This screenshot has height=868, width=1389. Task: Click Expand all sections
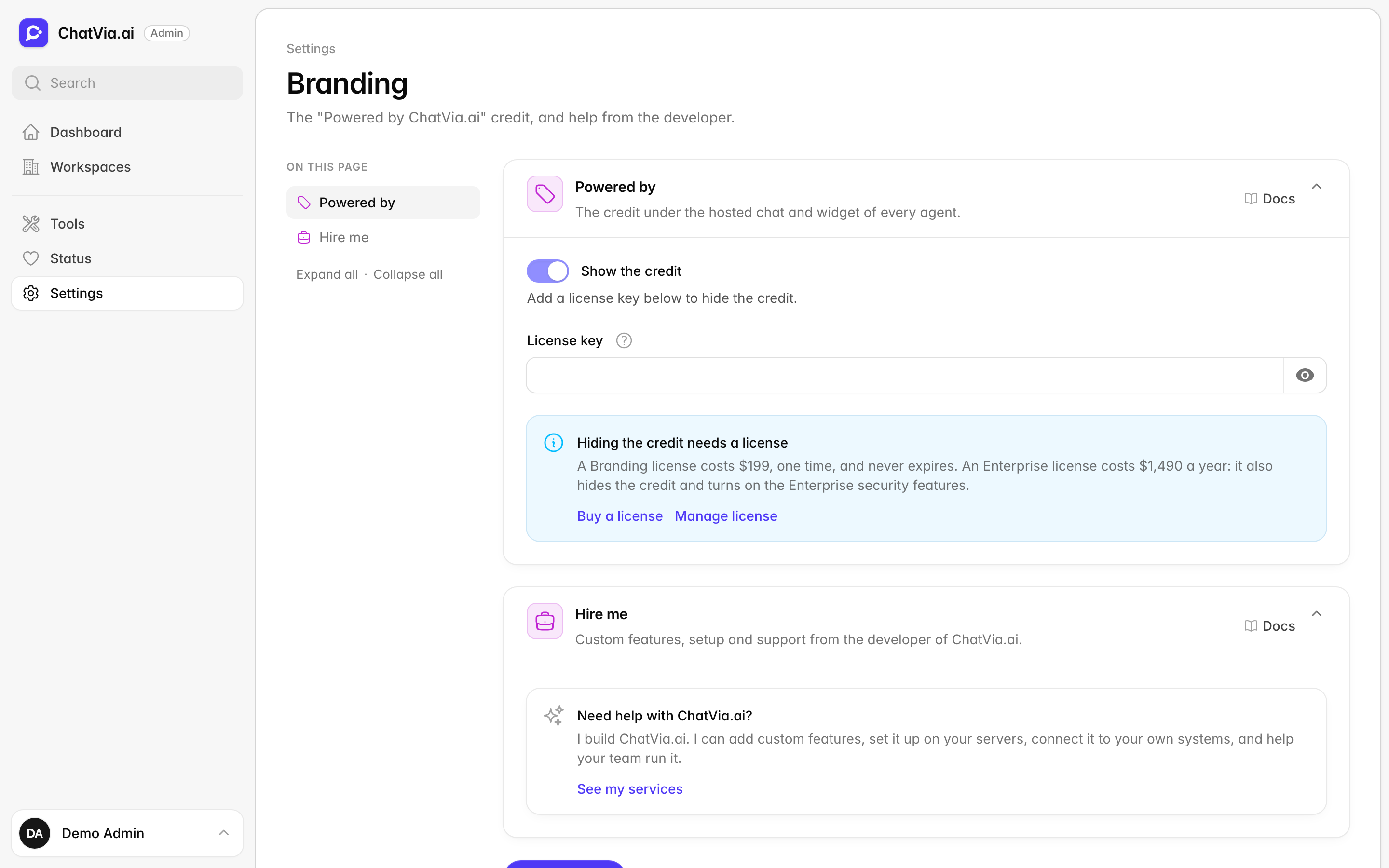click(x=327, y=274)
